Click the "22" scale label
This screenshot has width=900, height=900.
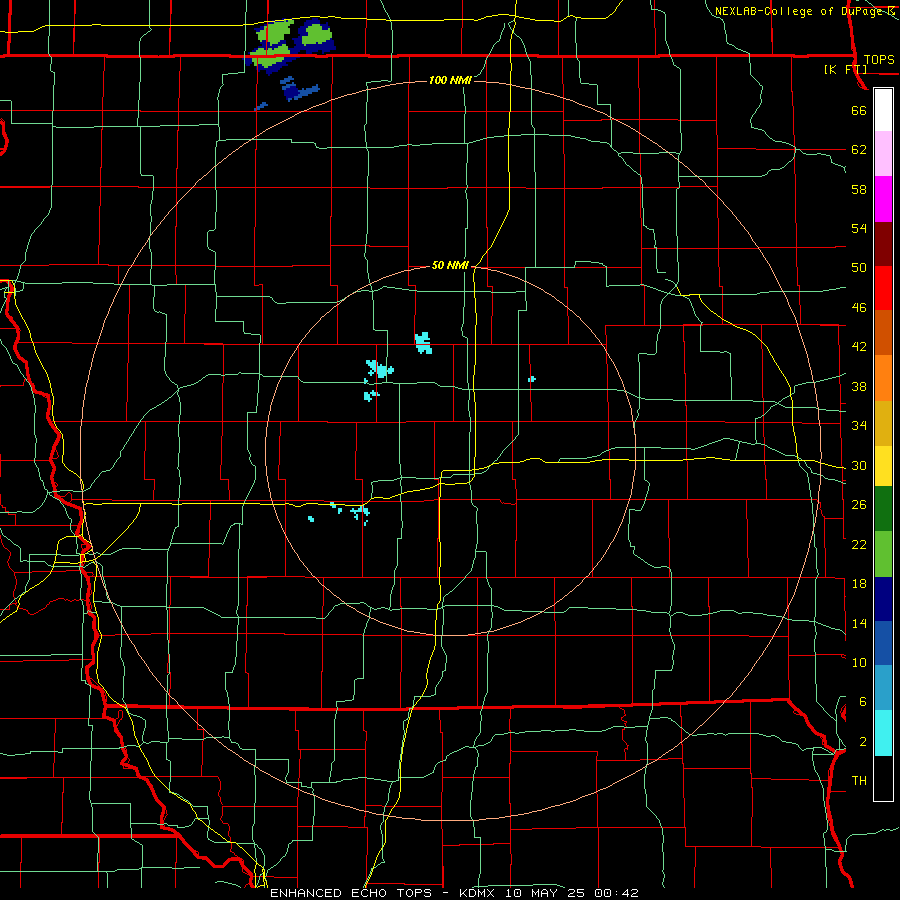point(859,544)
